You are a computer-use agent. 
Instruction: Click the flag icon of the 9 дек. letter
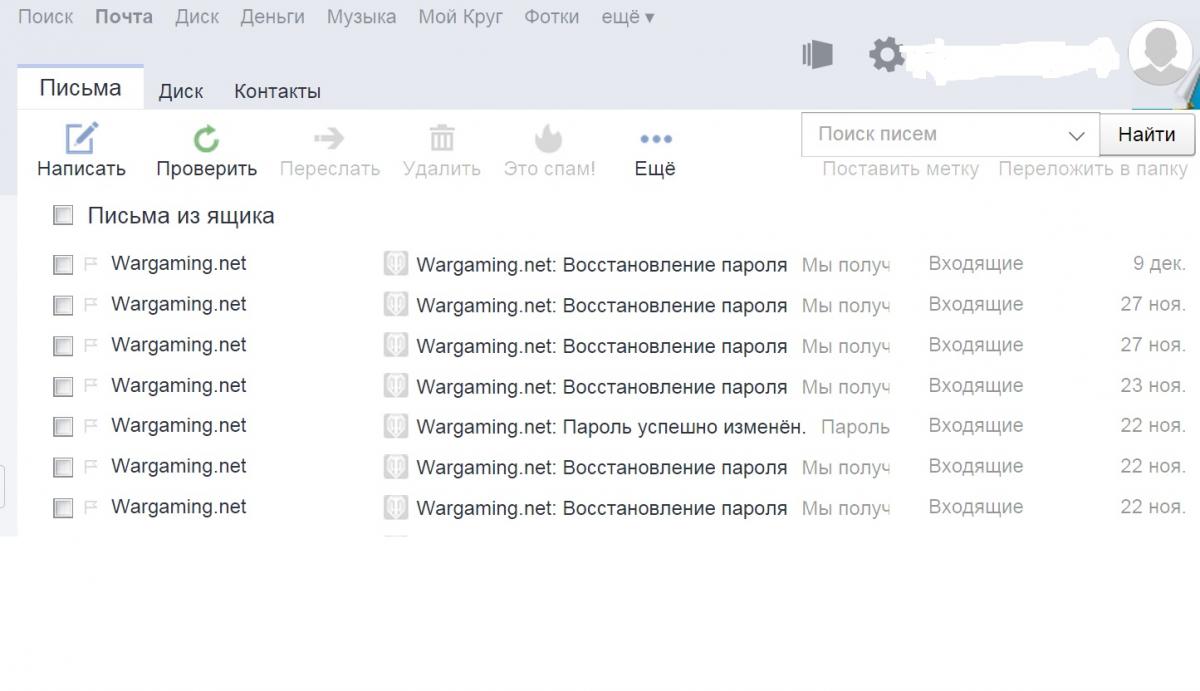(90, 264)
